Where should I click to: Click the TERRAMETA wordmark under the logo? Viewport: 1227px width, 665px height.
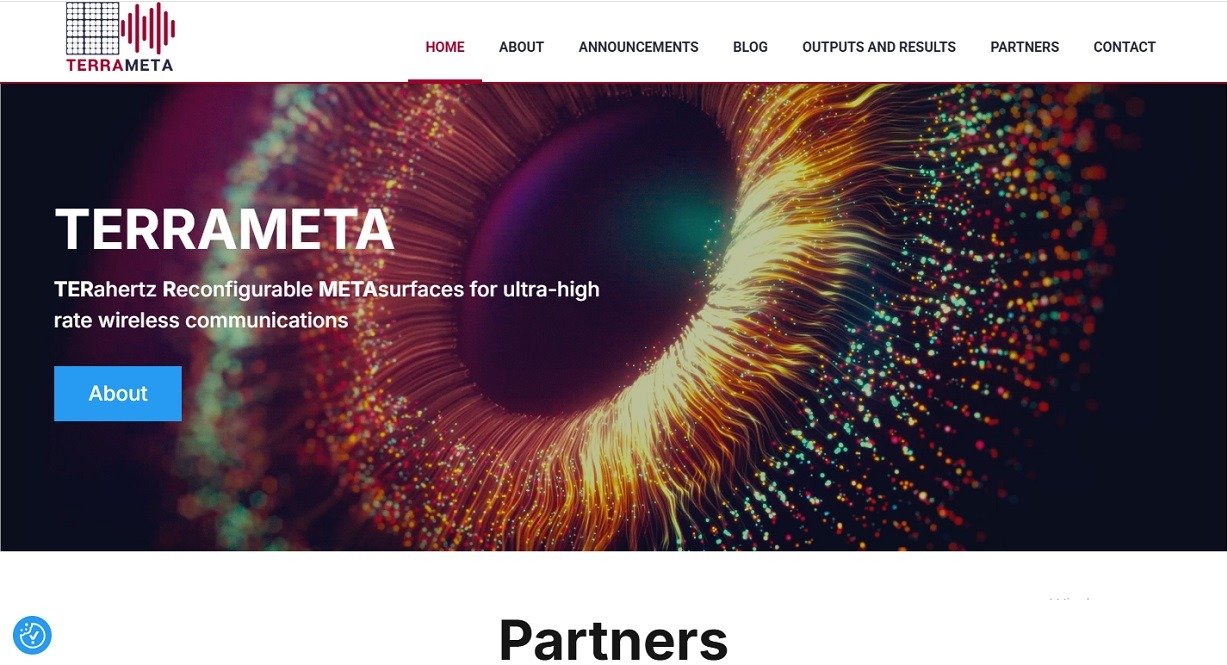click(x=120, y=65)
